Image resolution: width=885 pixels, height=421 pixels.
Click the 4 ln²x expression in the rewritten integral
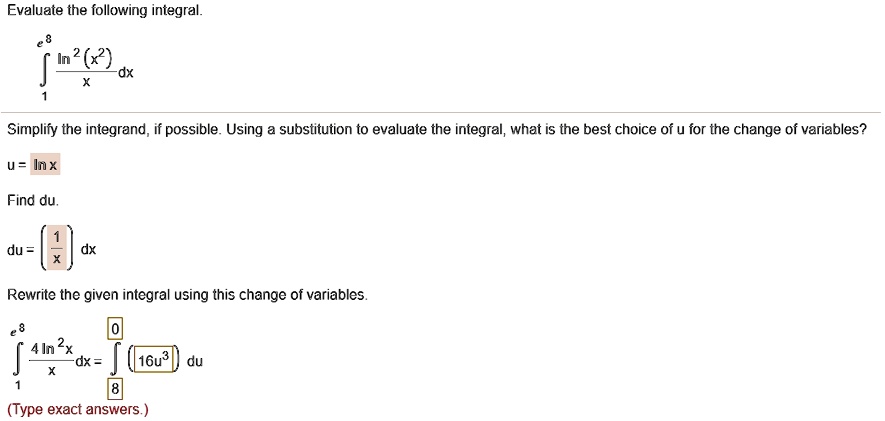50,348
